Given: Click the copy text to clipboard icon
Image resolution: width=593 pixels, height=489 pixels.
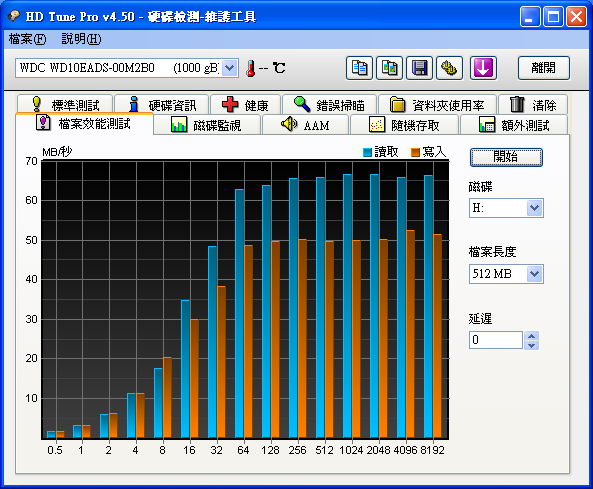Looking at the screenshot, I should pyautogui.click(x=359, y=68).
